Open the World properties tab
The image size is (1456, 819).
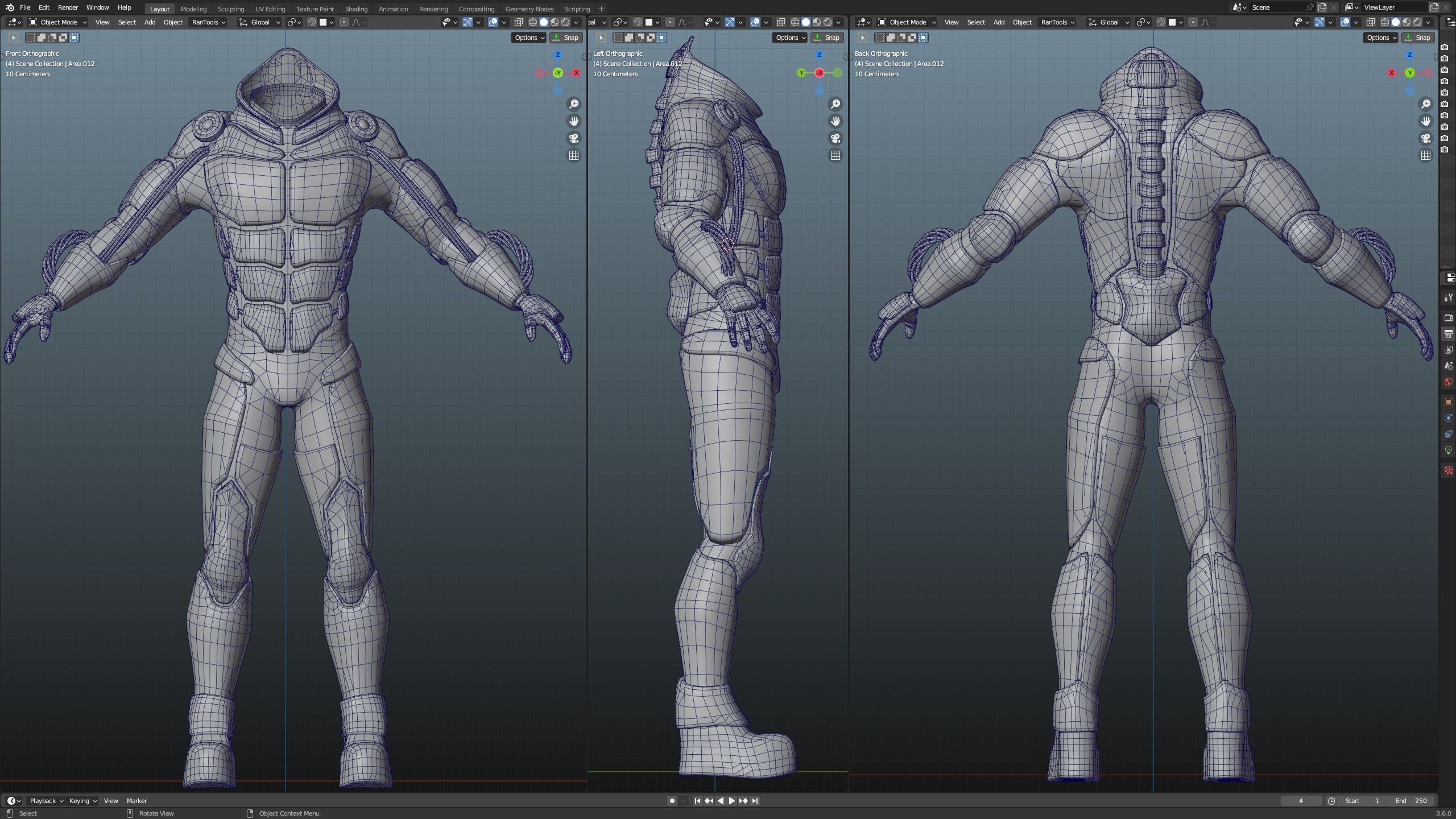[1449, 382]
